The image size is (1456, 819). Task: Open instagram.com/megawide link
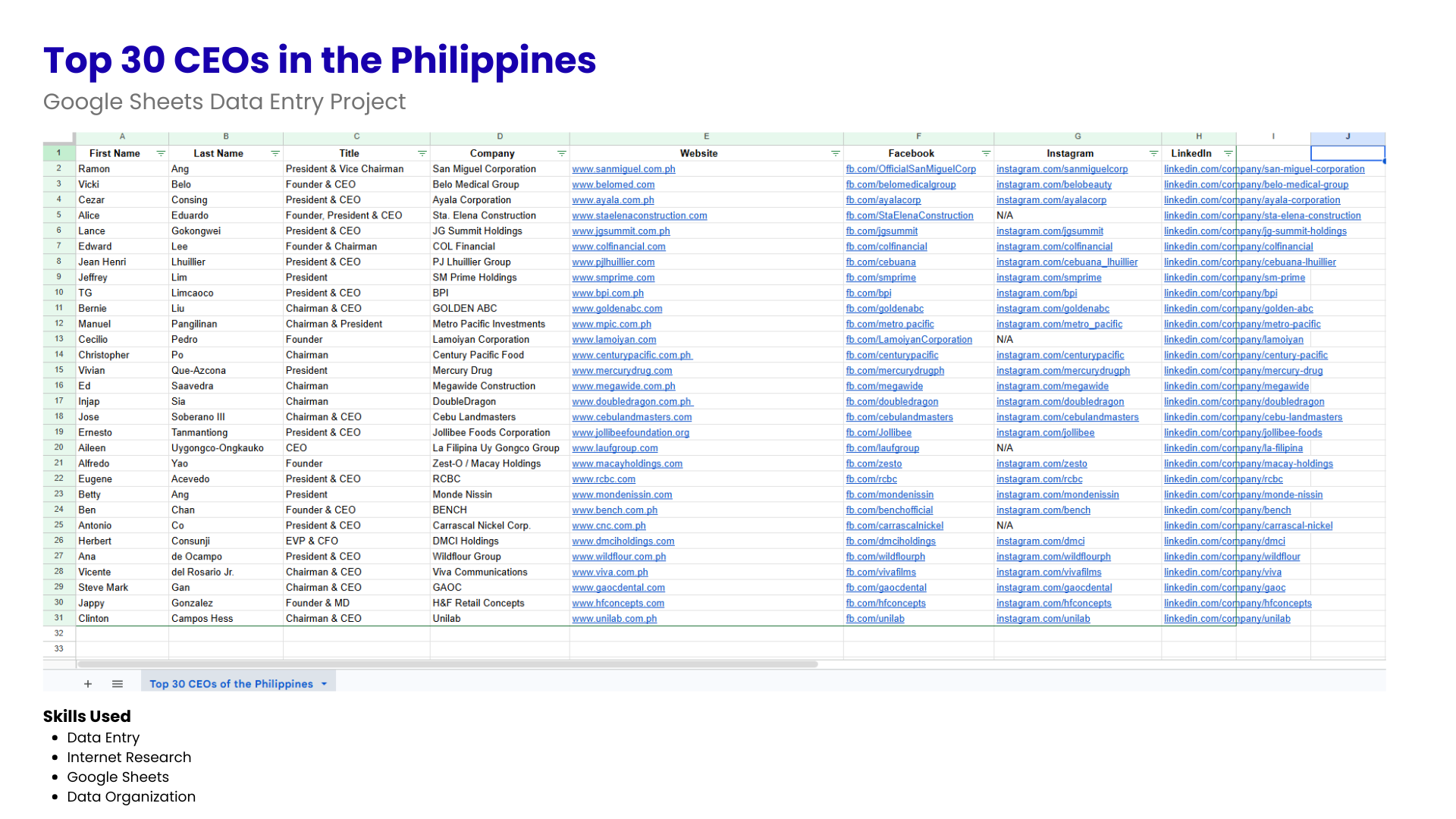(1053, 386)
